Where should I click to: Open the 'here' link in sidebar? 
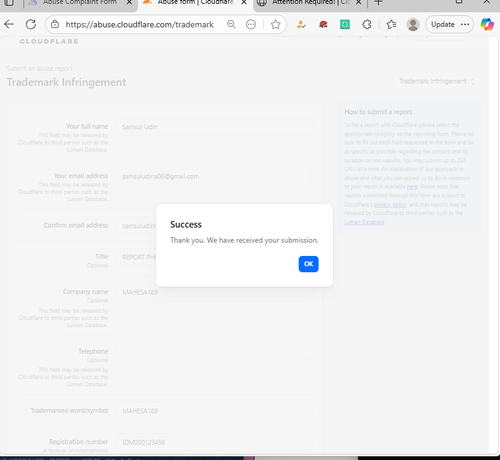pos(412,187)
